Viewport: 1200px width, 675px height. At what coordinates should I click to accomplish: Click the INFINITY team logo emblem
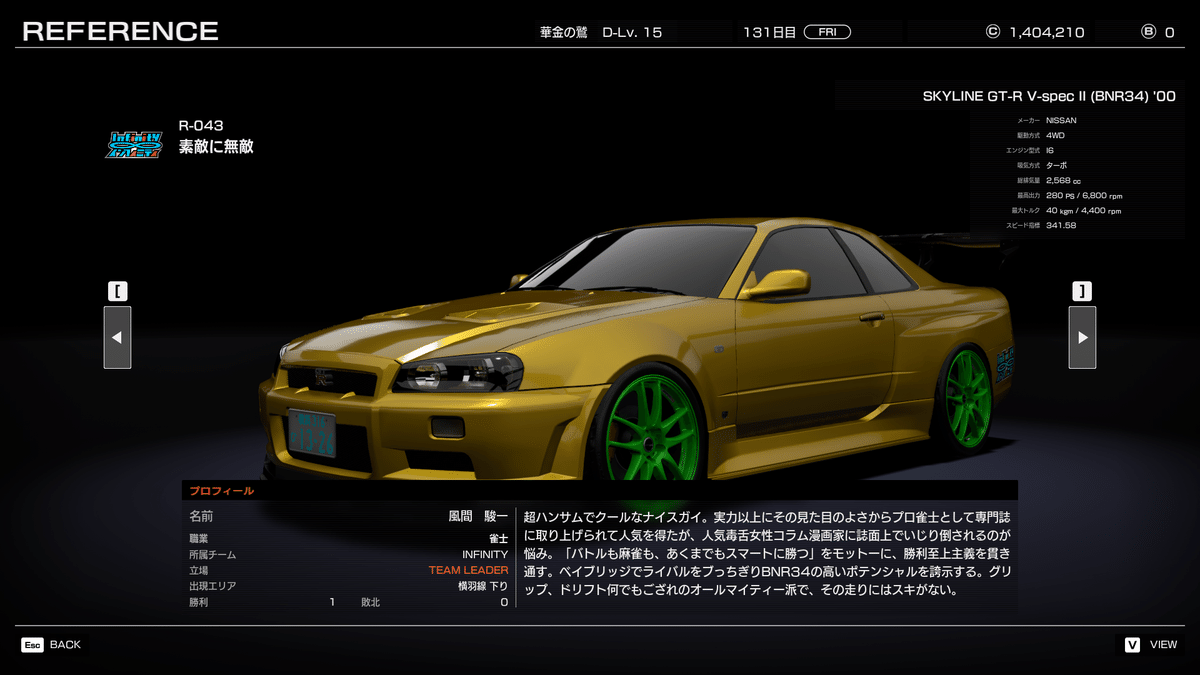coord(134,145)
